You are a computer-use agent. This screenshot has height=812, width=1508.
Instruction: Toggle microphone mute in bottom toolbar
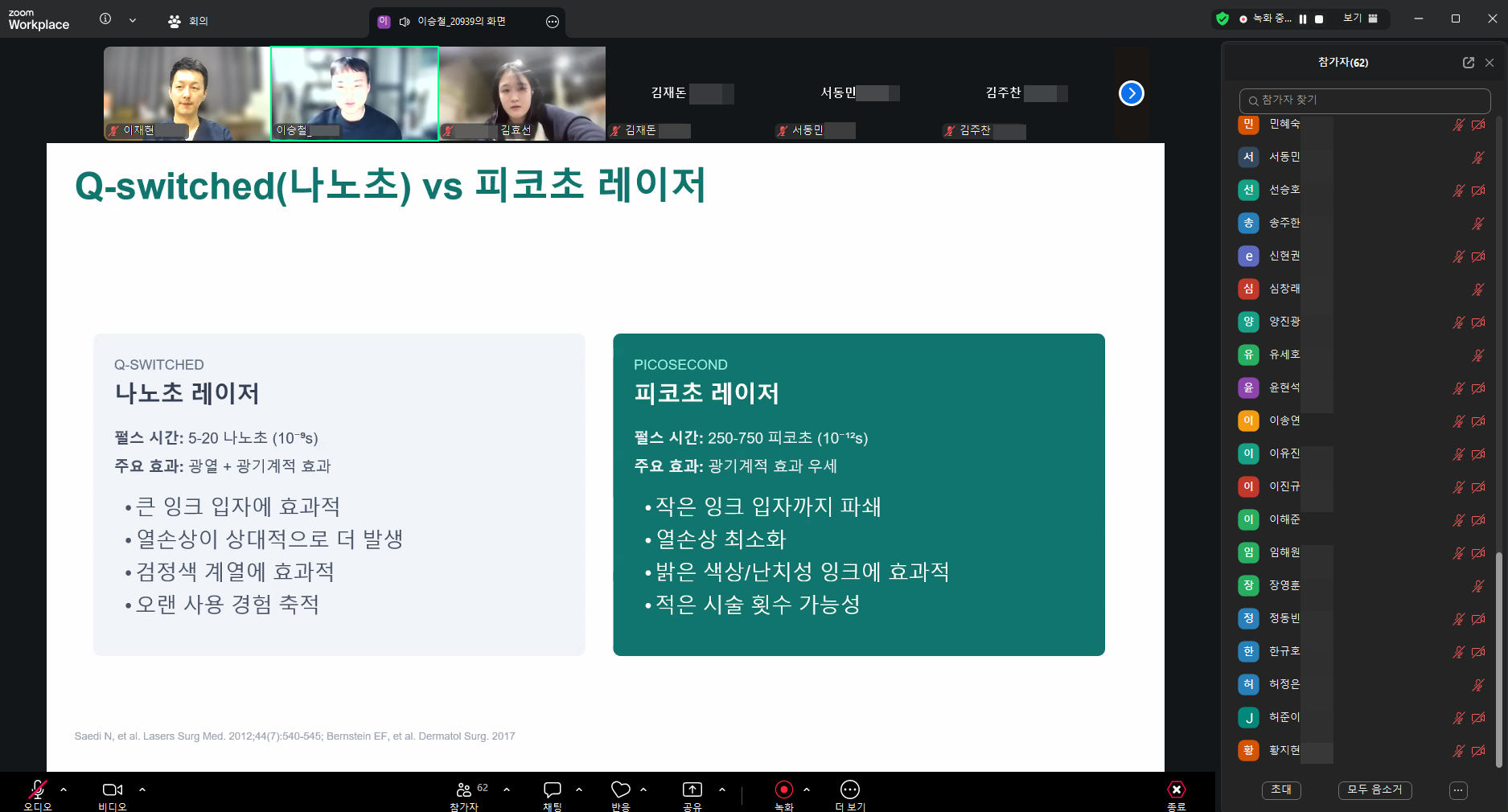click(x=37, y=789)
